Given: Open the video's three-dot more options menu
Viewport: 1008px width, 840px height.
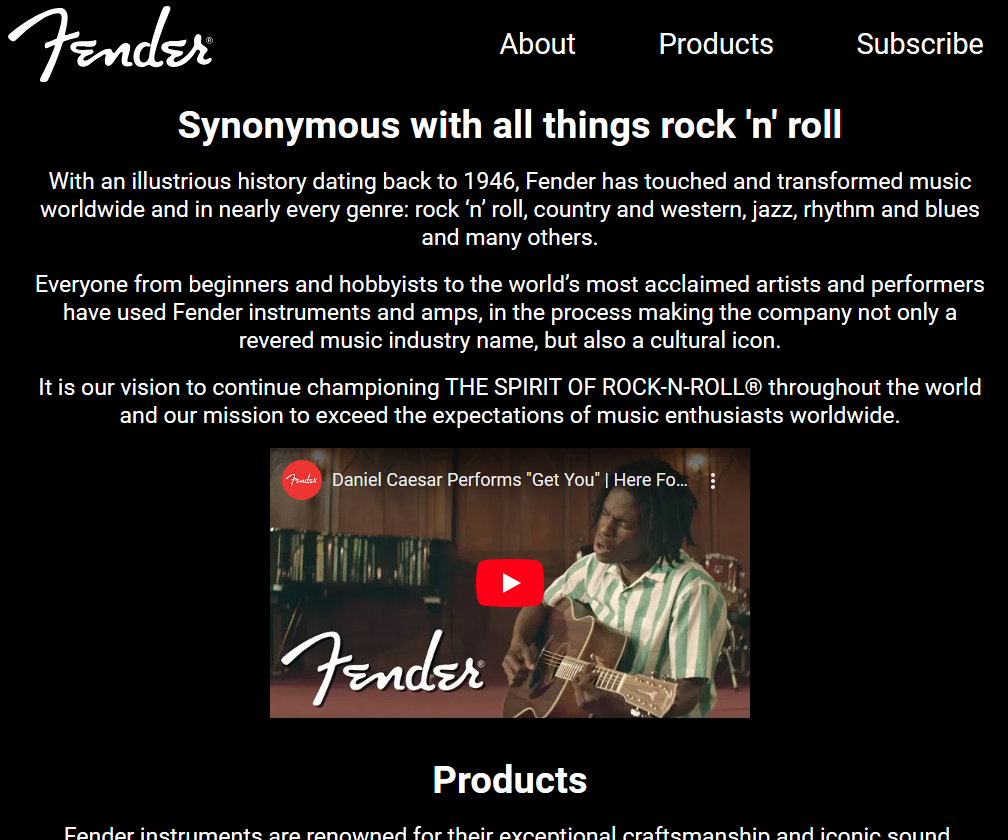Looking at the screenshot, I should 713,481.
